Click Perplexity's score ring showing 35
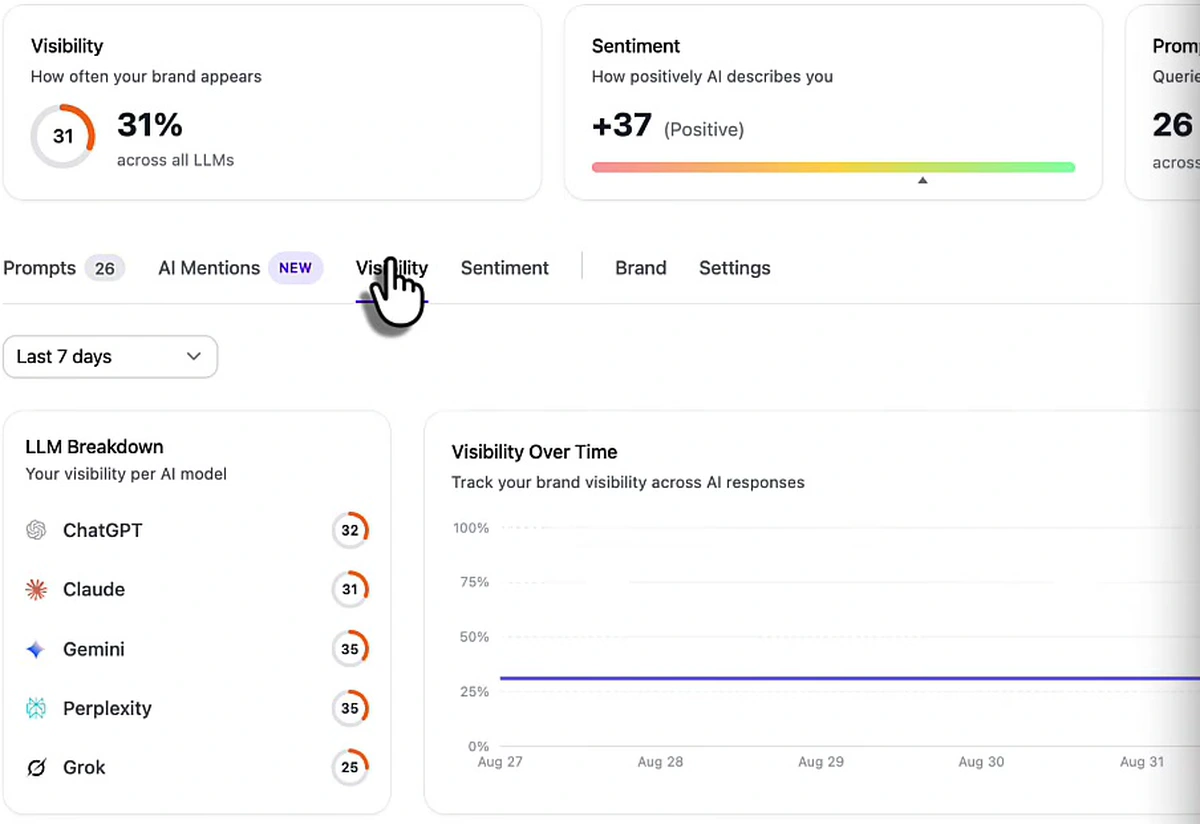1200x824 pixels. [350, 708]
